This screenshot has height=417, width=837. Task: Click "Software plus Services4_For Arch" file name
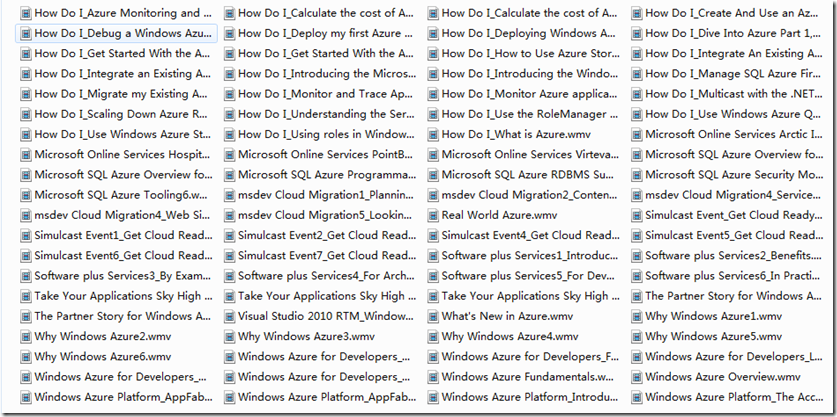tap(326, 276)
